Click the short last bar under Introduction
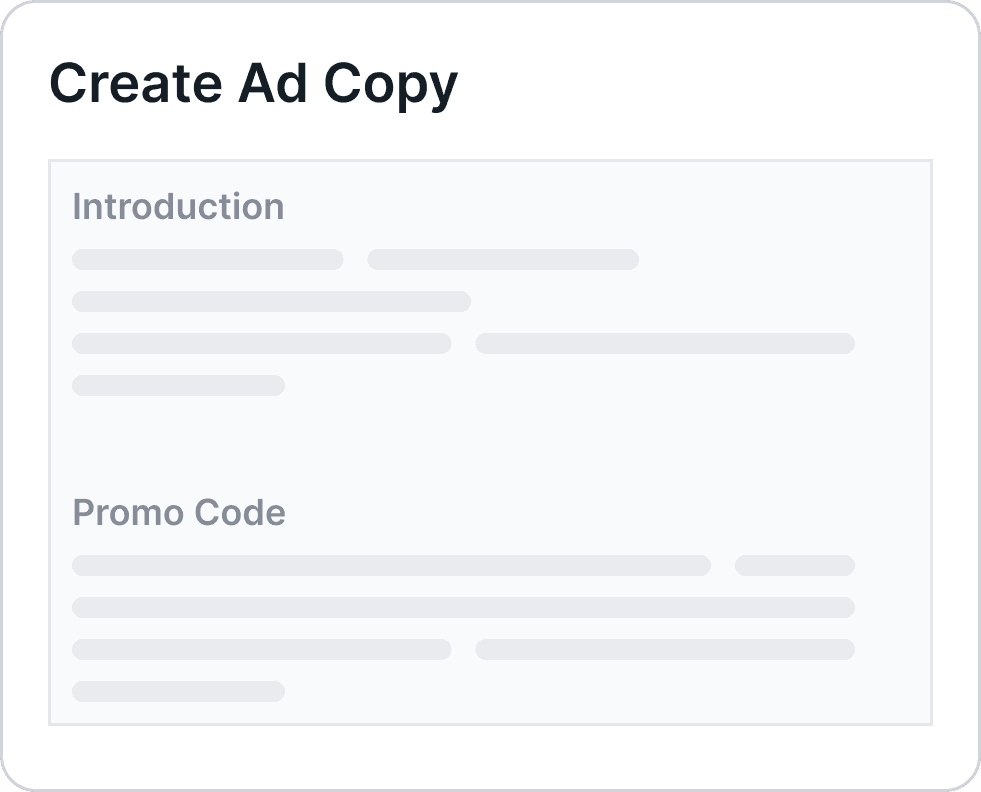Image resolution: width=981 pixels, height=792 pixels. click(x=178, y=385)
